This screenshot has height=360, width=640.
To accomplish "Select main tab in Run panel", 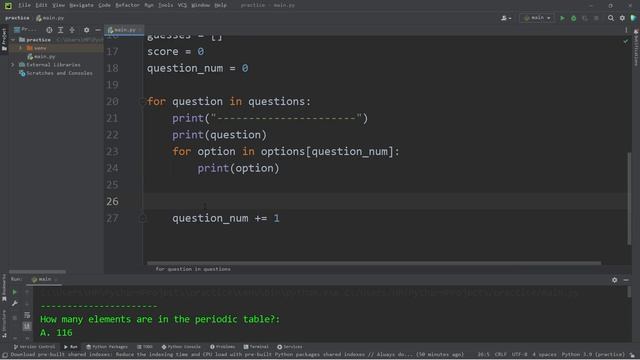I will pyautogui.click(x=44, y=280).
